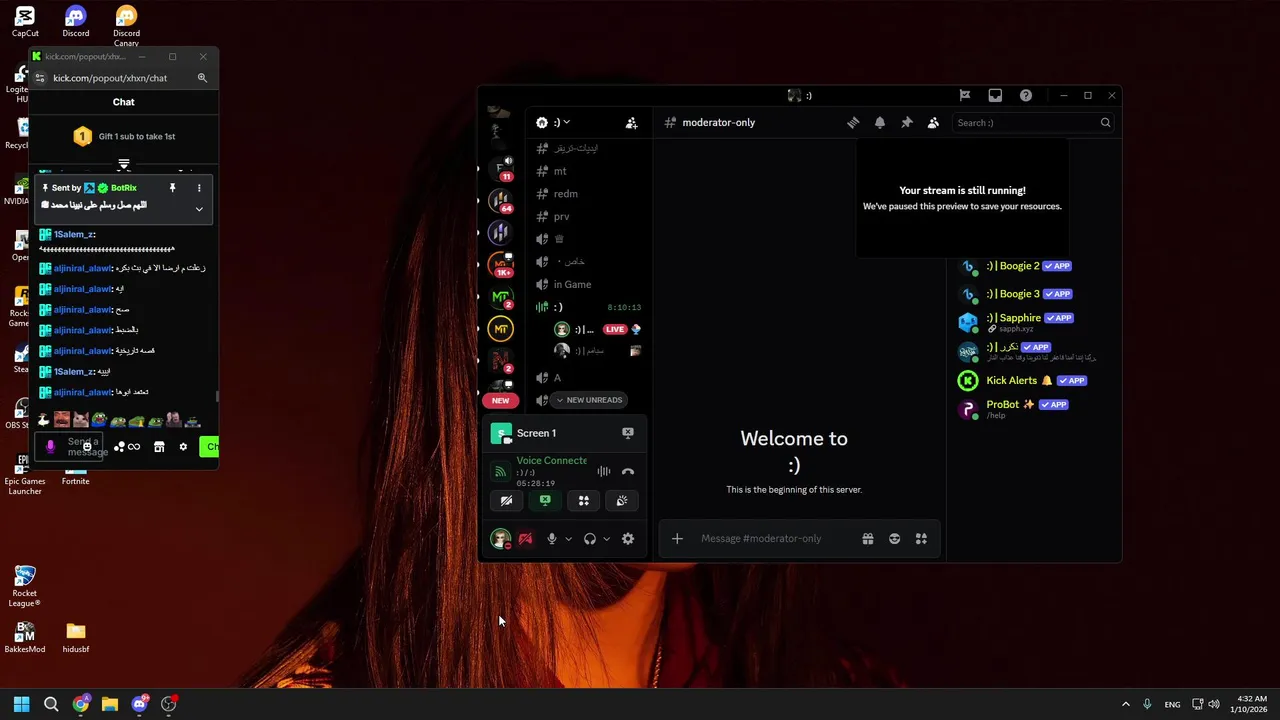Open Discord inbox icon in title bar
Screen dimensions: 1280x720
[995, 96]
